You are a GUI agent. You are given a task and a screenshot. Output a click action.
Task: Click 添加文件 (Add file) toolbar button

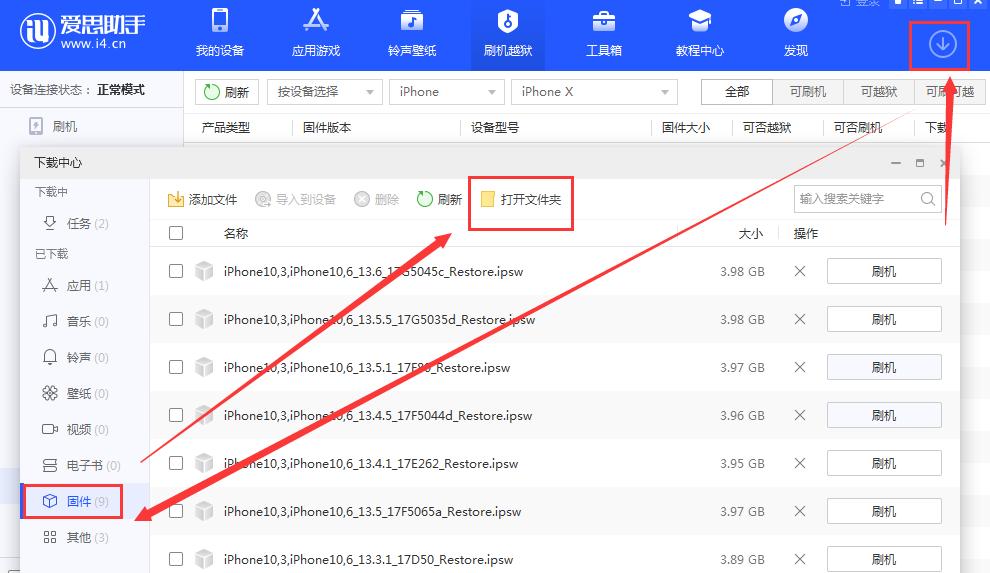(202, 199)
